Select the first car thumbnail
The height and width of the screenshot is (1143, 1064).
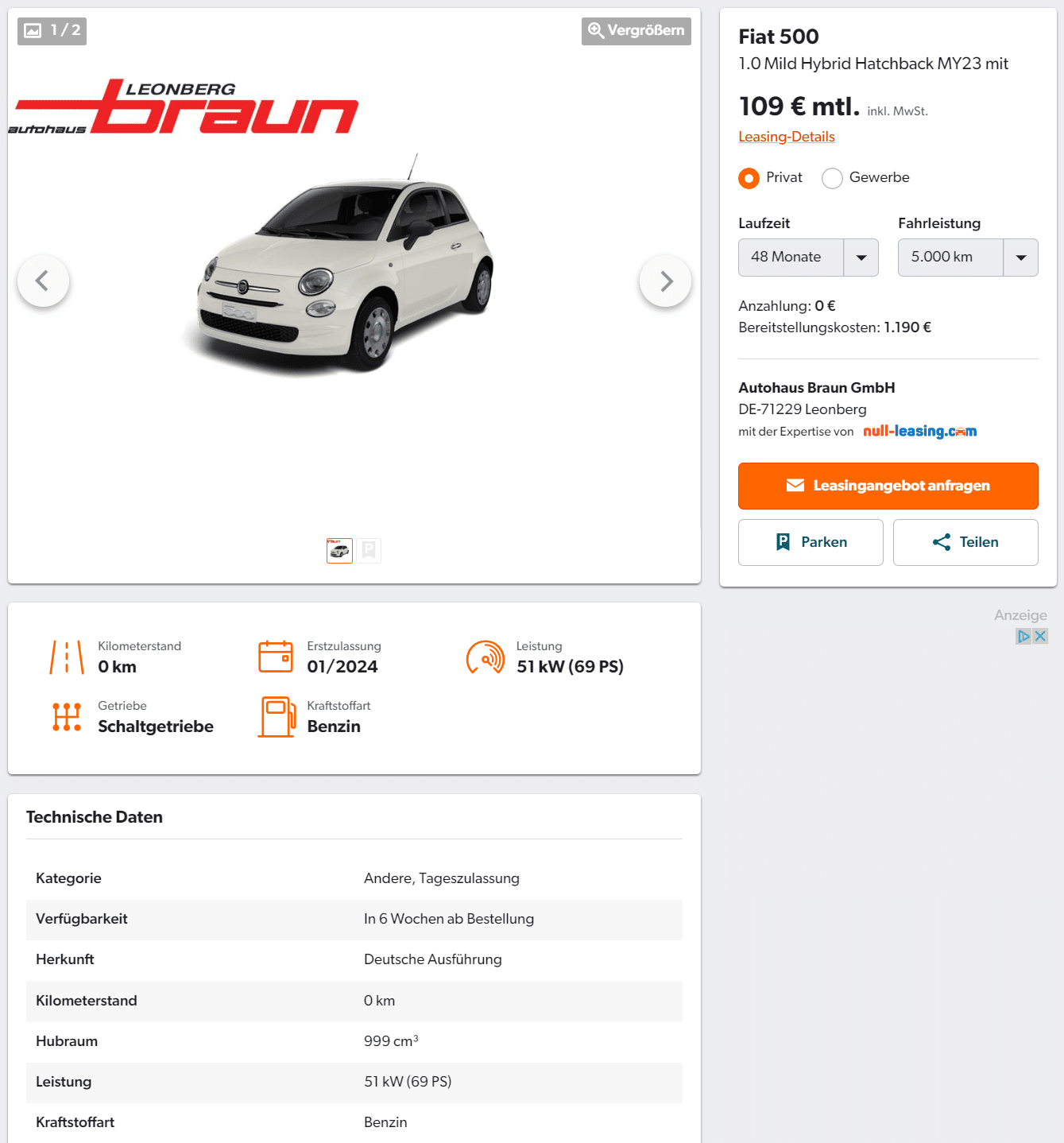tap(339, 551)
